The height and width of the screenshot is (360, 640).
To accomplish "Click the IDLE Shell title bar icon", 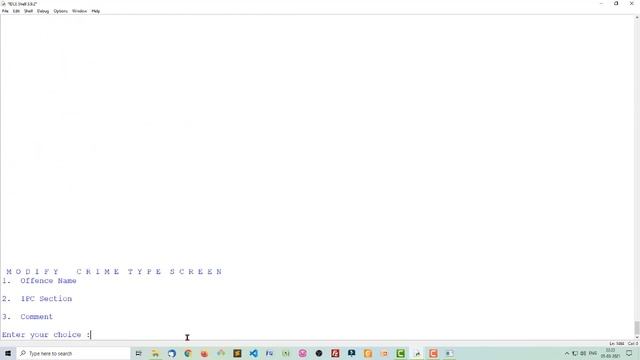I will (x=4, y=4).
